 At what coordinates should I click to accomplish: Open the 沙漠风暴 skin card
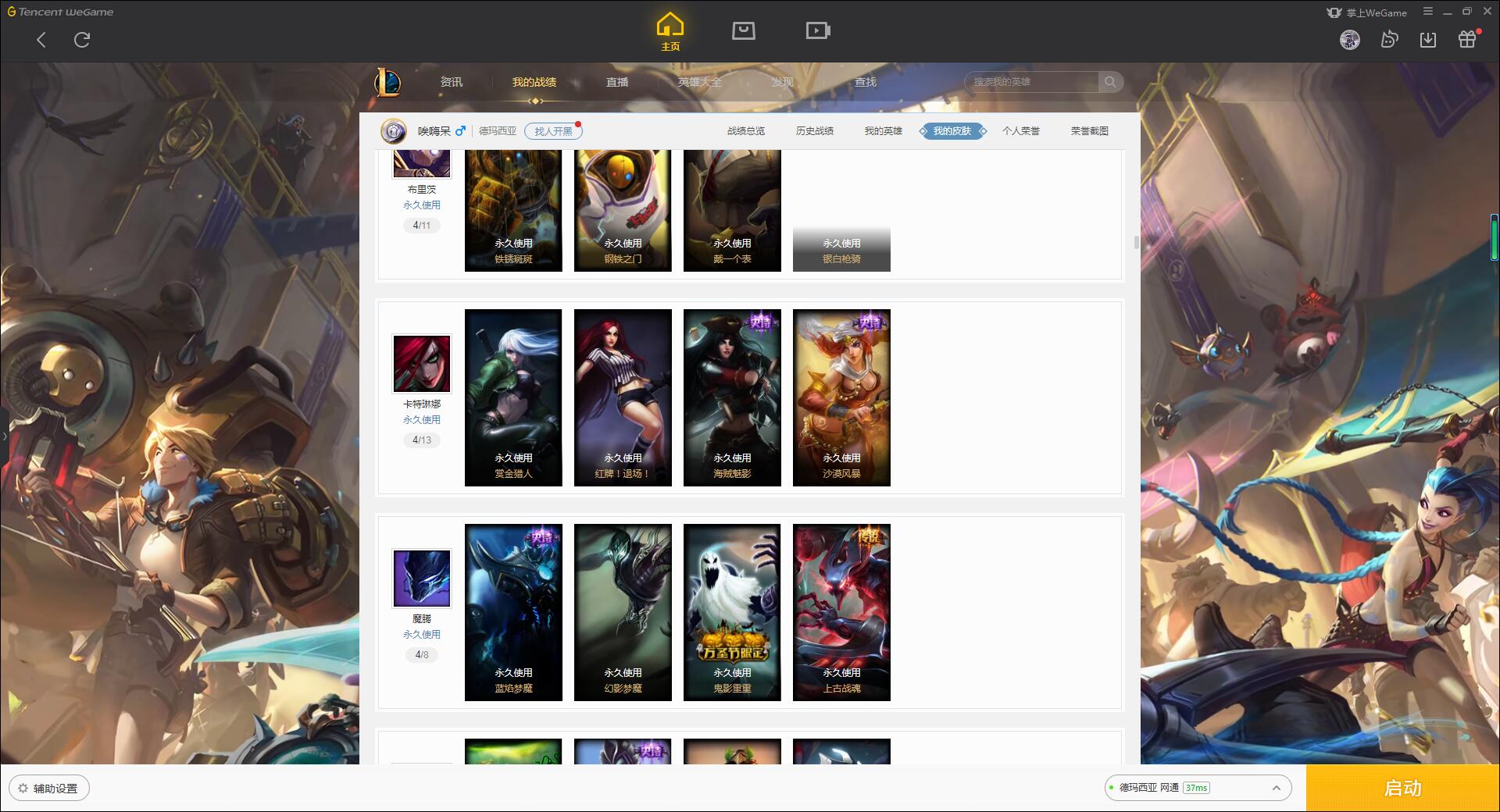tap(841, 397)
